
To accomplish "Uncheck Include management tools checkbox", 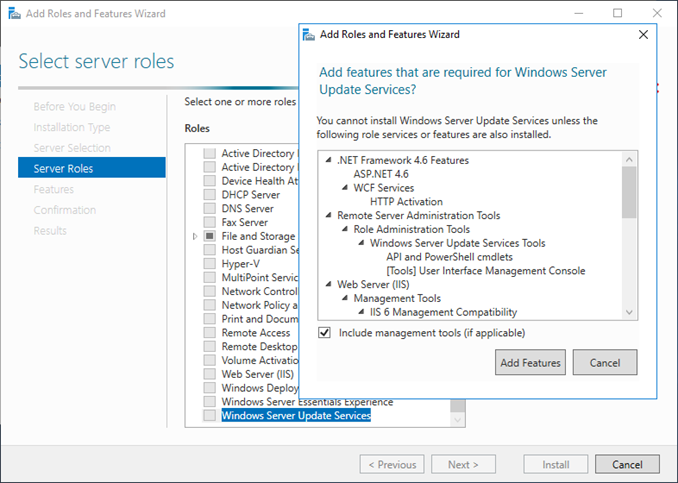I will [324, 333].
